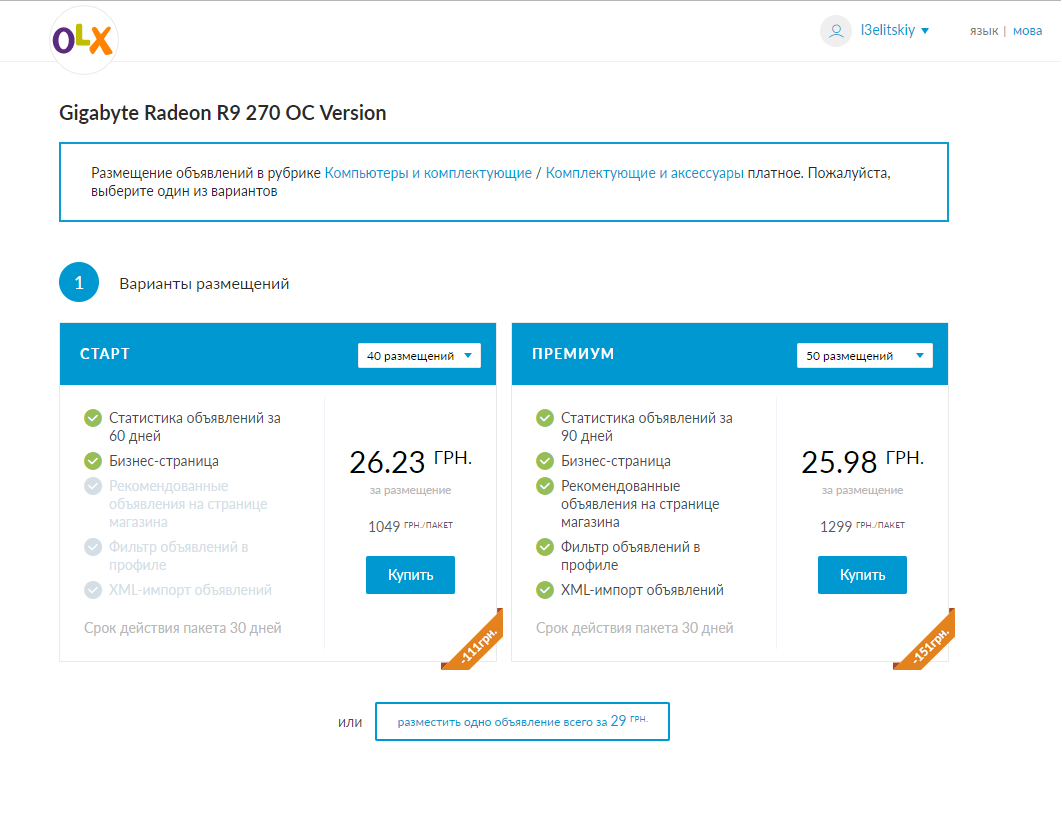Click XML-импорт объявлений text in ПРЕМИУМ

pyautogui.click(x=642, y=590)
